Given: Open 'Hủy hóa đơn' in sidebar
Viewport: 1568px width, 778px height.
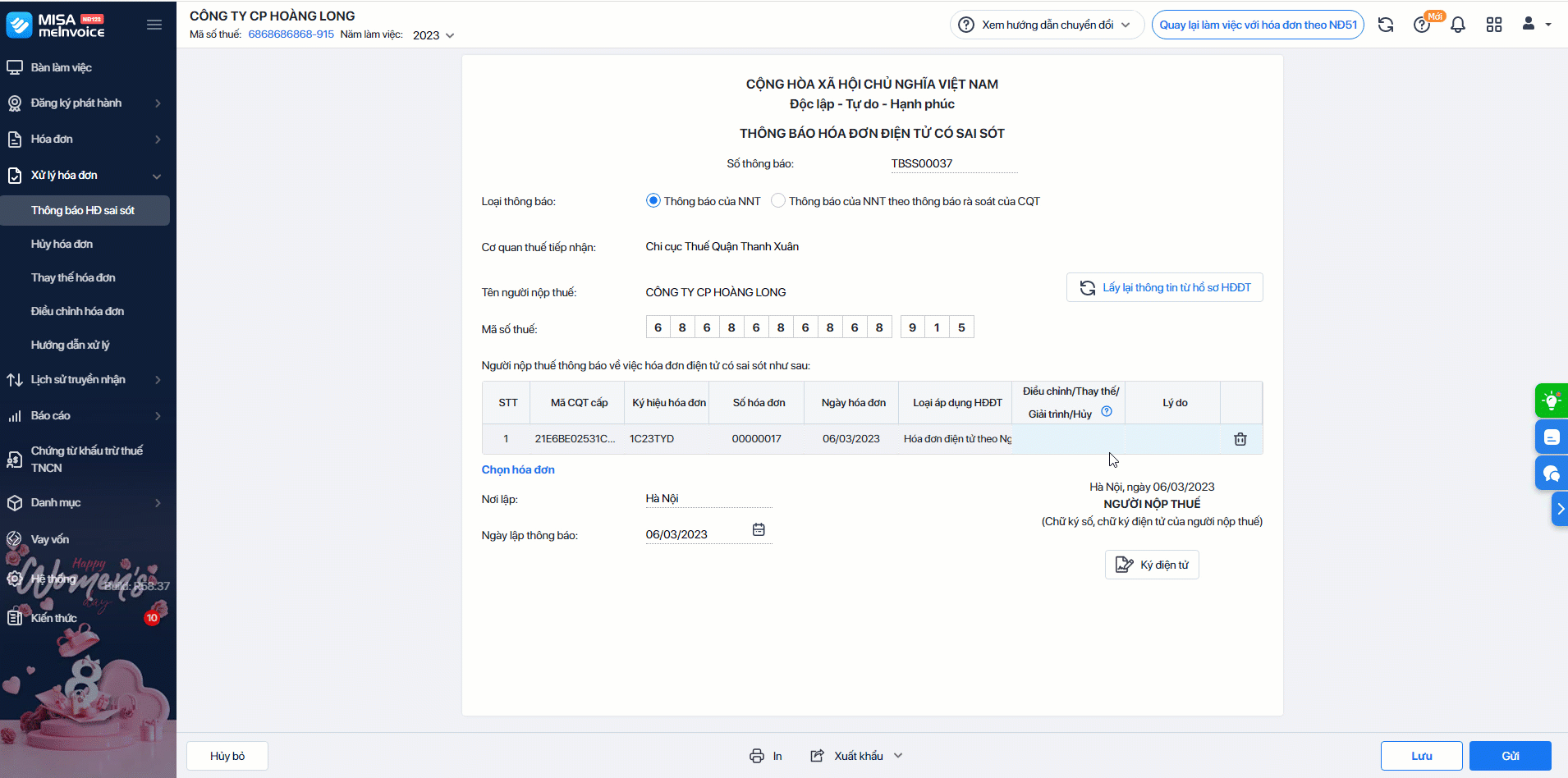Looking at the screenshot, I should pyautogui.click(x=62, y=244).
